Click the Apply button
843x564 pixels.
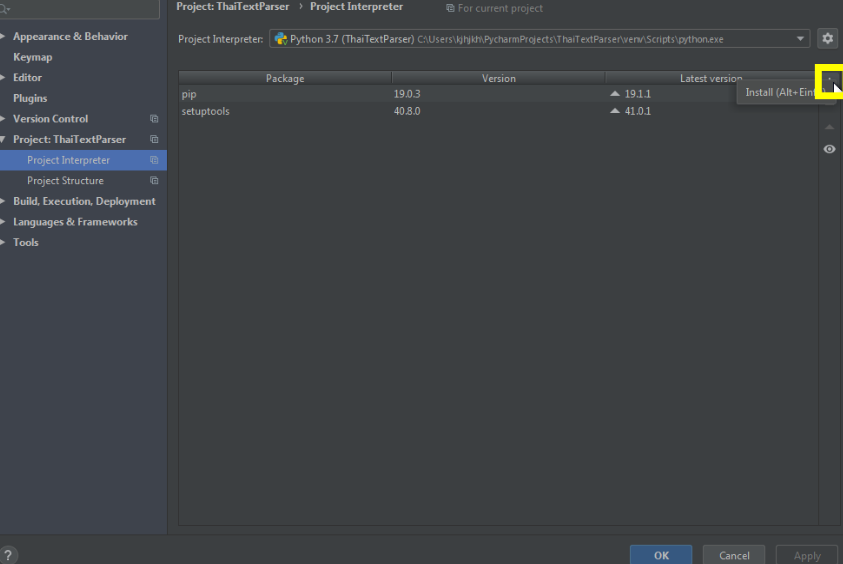tap(807, 555)
